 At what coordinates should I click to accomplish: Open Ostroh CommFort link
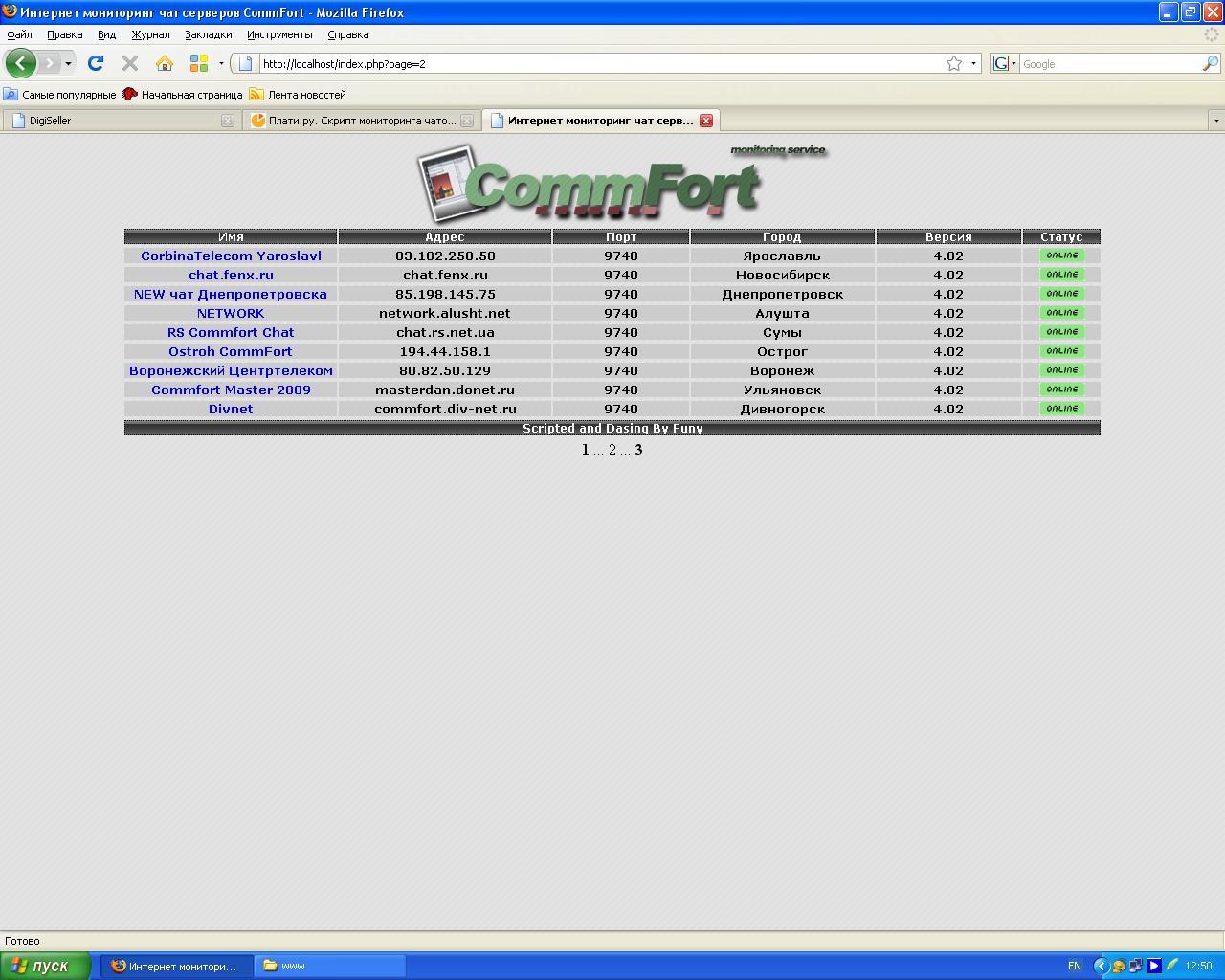click(231, 351)
